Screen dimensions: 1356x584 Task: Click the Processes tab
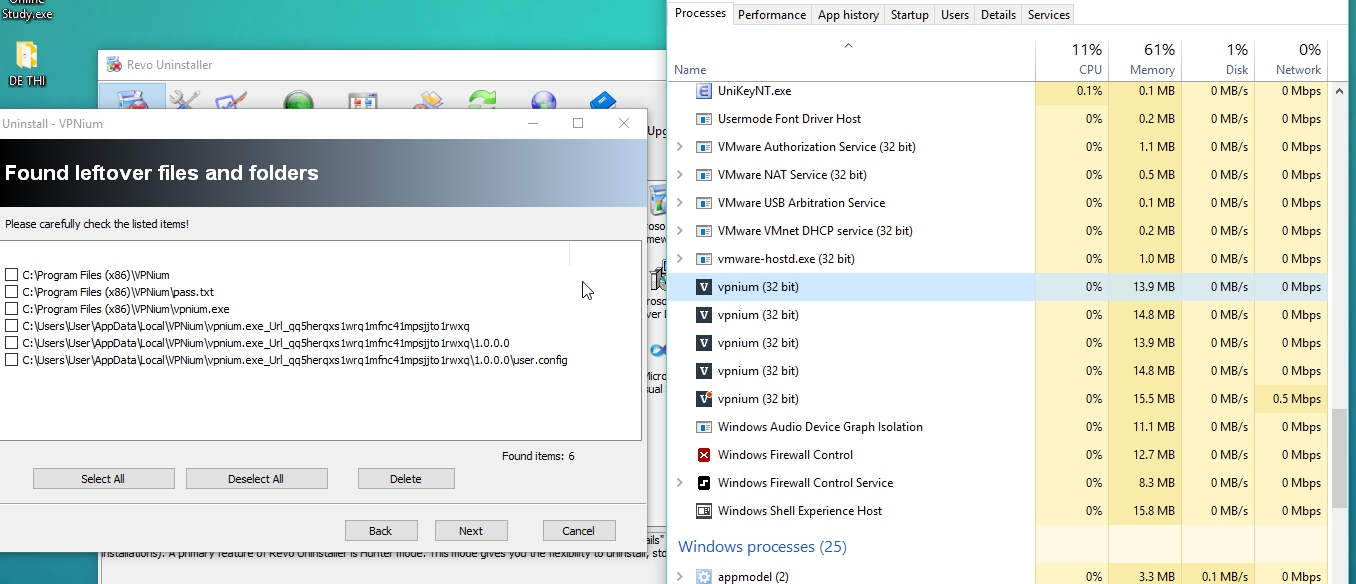coord(700,13)
